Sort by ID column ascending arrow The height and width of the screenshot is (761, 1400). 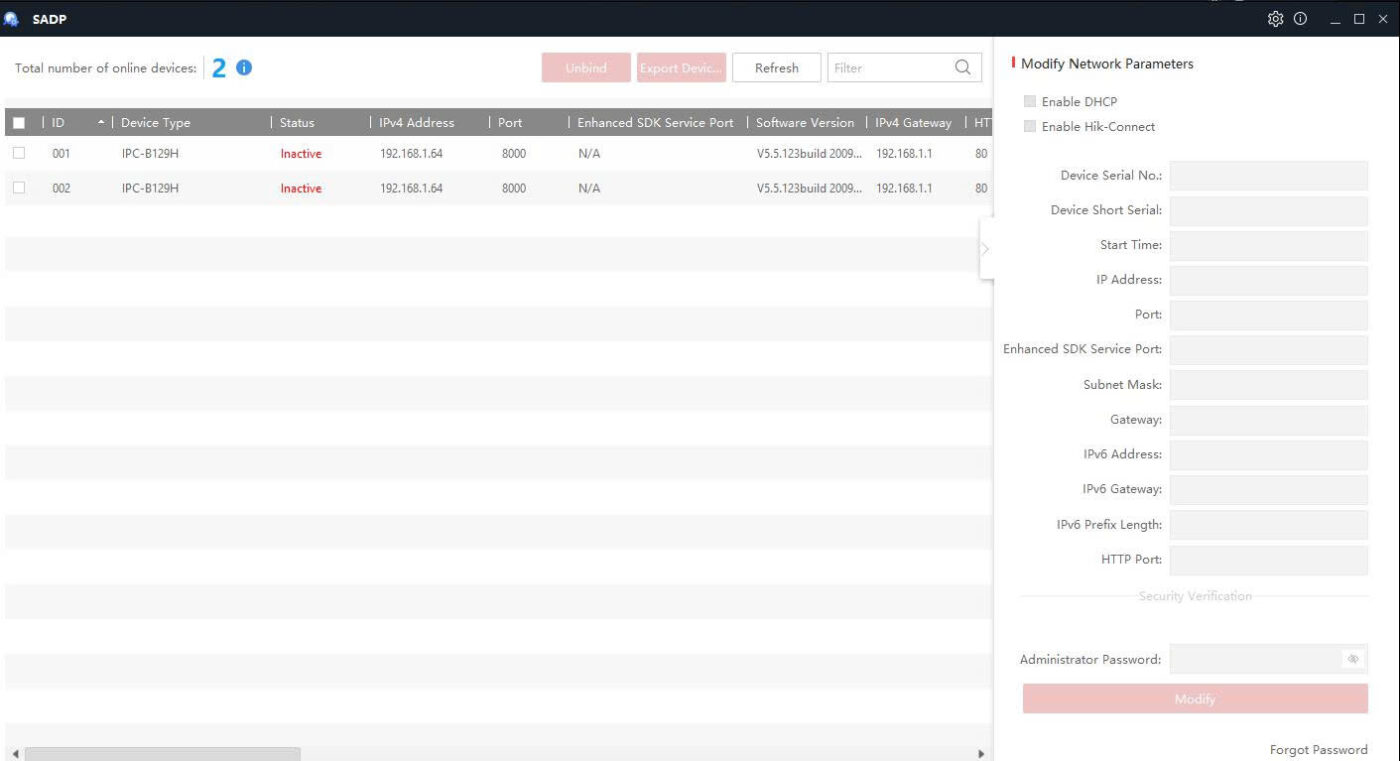click(x=99, y=123)
